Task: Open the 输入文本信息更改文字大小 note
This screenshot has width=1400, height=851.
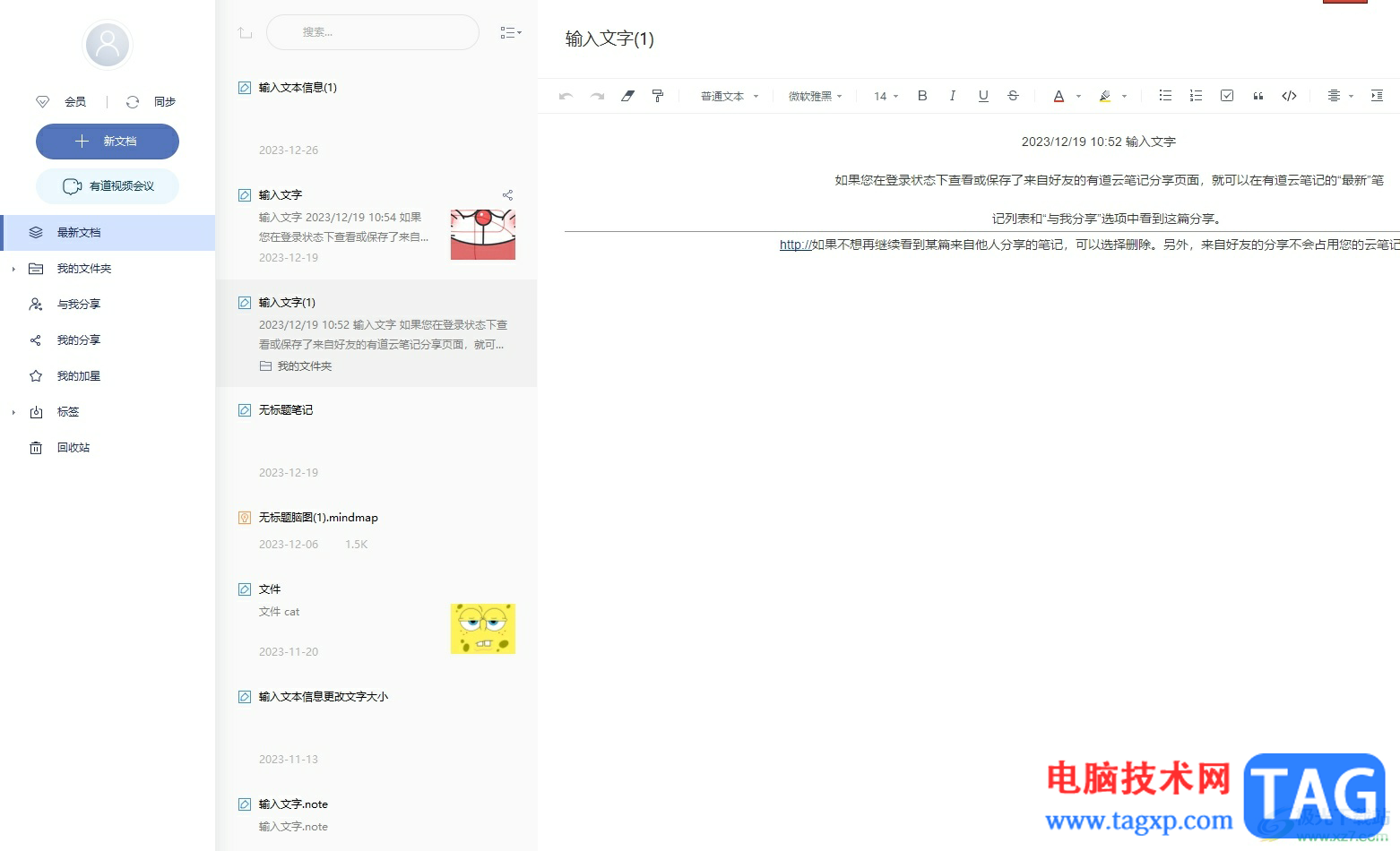Action: click(376, 727)
